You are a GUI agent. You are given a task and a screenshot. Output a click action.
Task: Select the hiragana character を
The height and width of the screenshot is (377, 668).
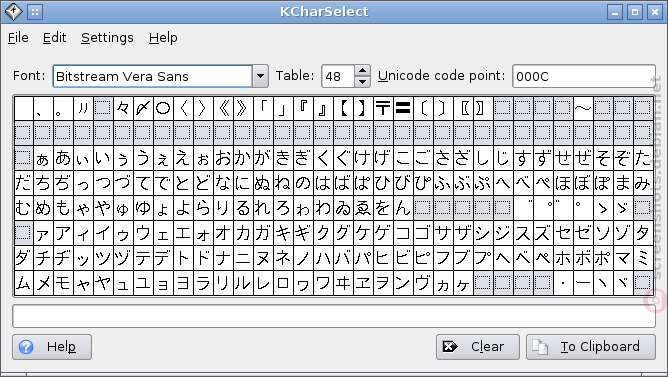pyautogui.click(x=383, y=207)
